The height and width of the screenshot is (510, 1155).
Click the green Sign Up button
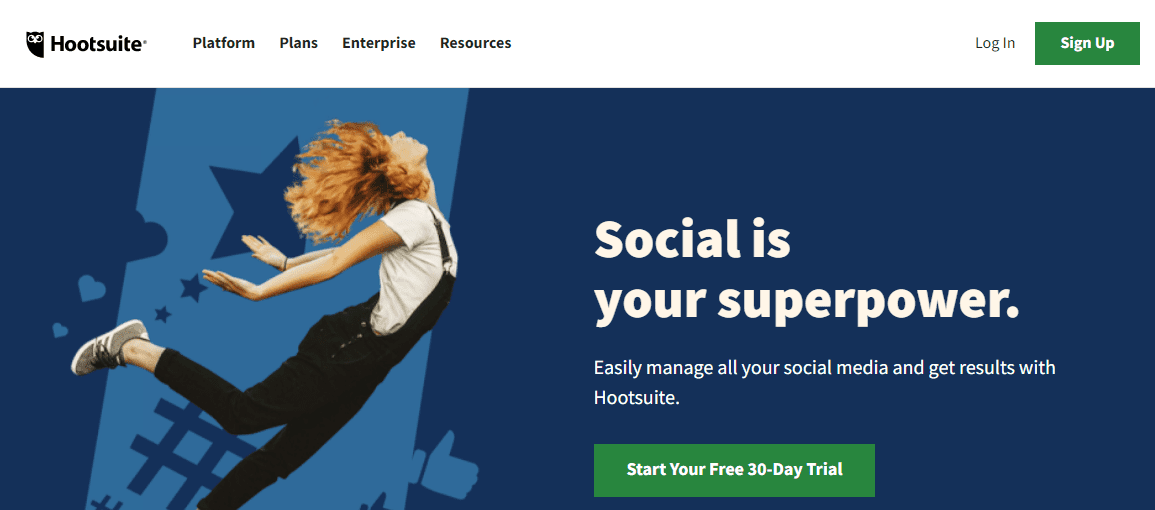[x=1087, y=43]
